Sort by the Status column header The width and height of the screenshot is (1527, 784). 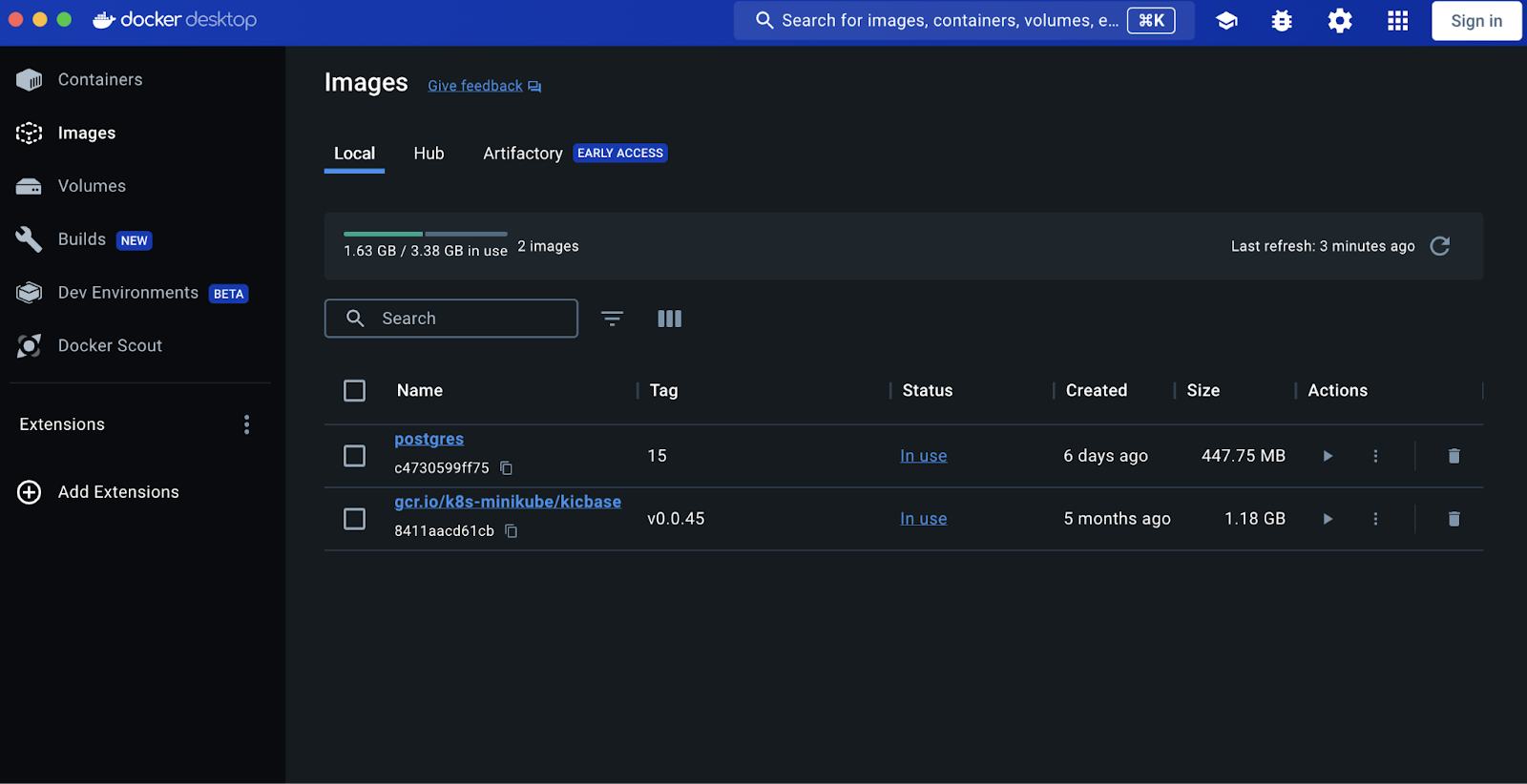[928, 391]
